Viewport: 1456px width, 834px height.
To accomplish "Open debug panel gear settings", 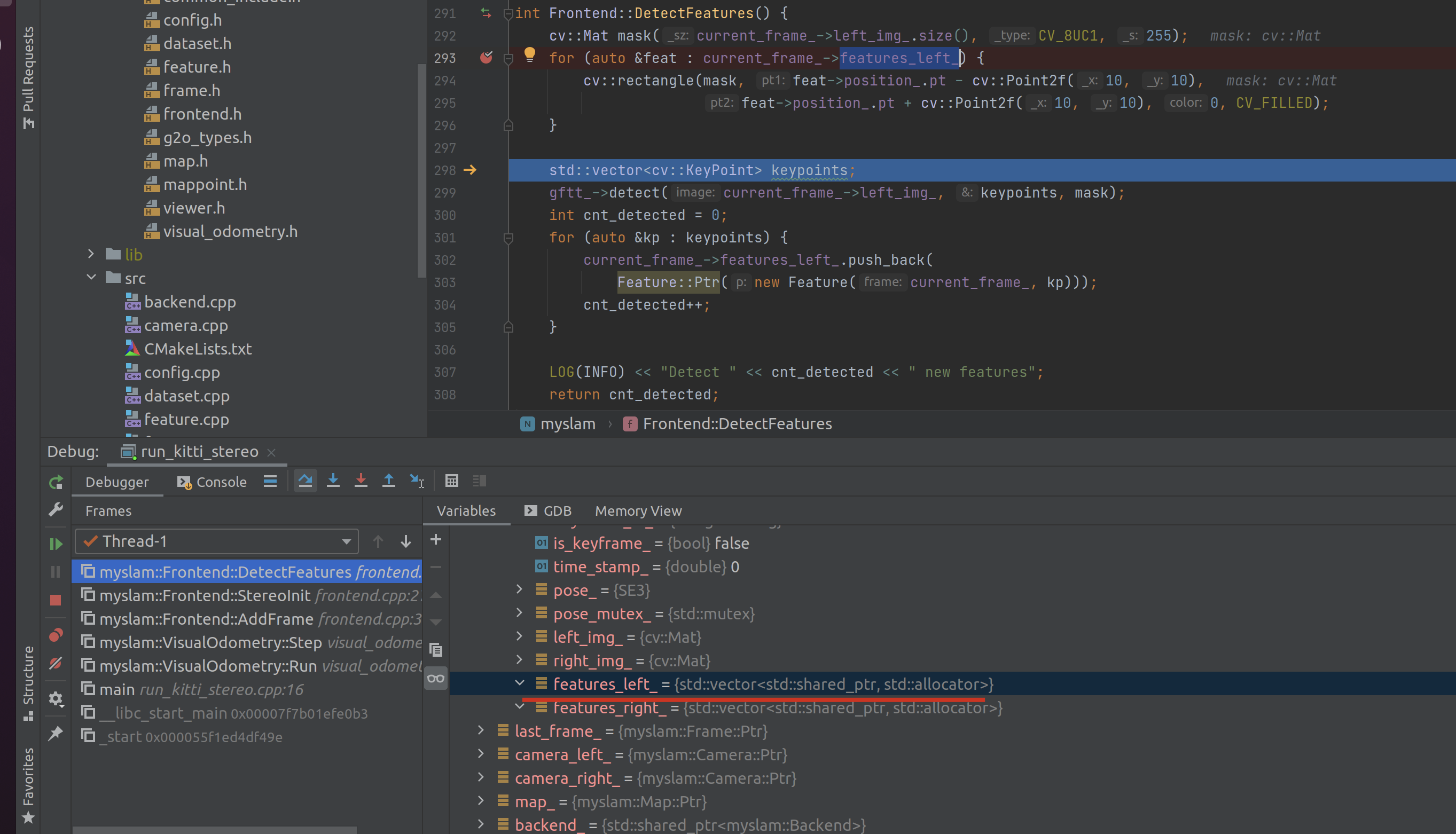I will (x=56, y=698).
